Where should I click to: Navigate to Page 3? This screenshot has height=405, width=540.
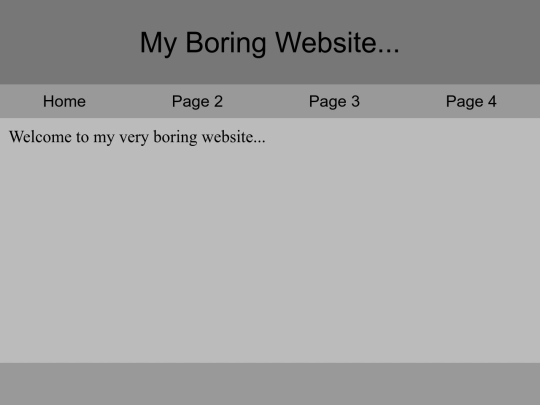pos(334,102)
